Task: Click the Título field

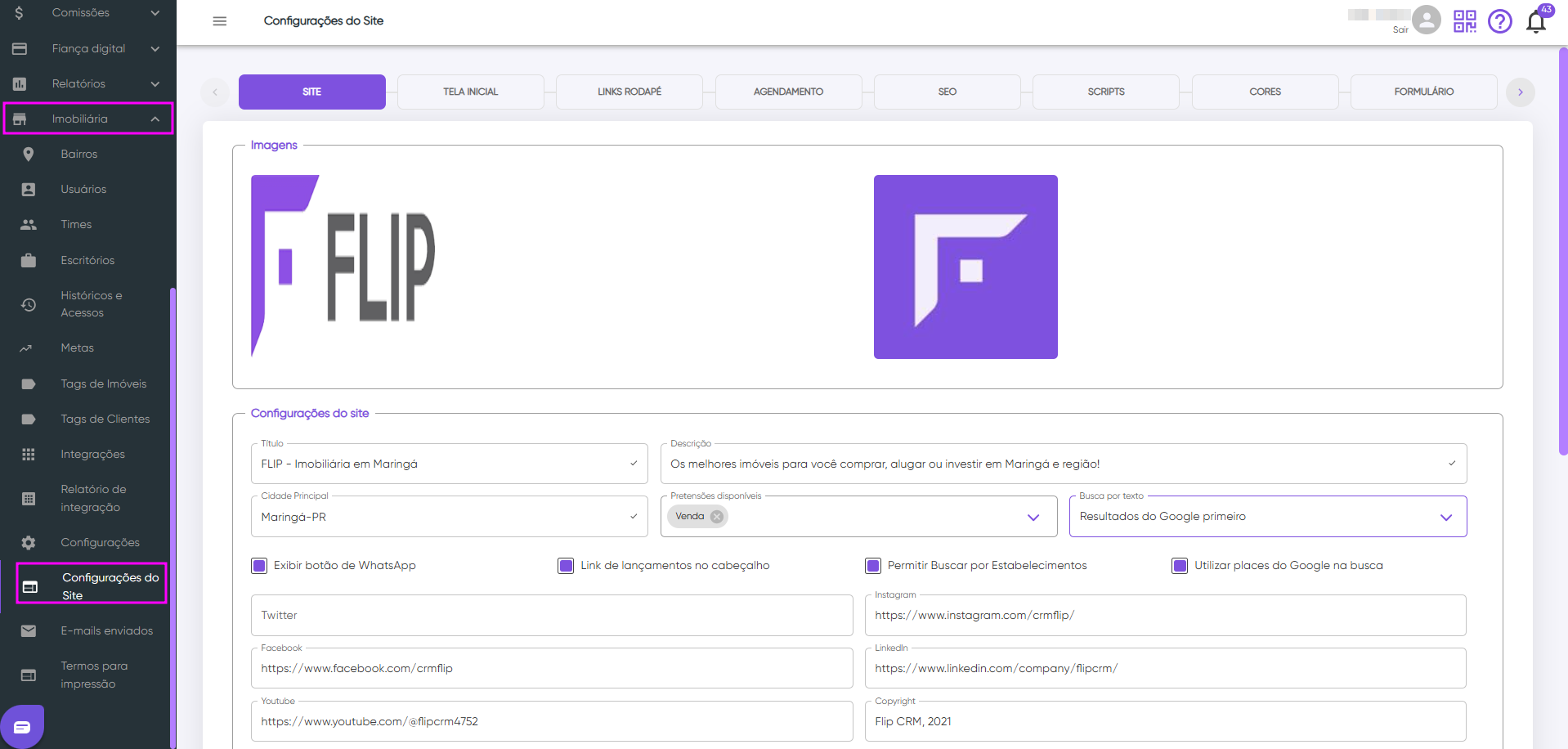Action: point(450,464)
